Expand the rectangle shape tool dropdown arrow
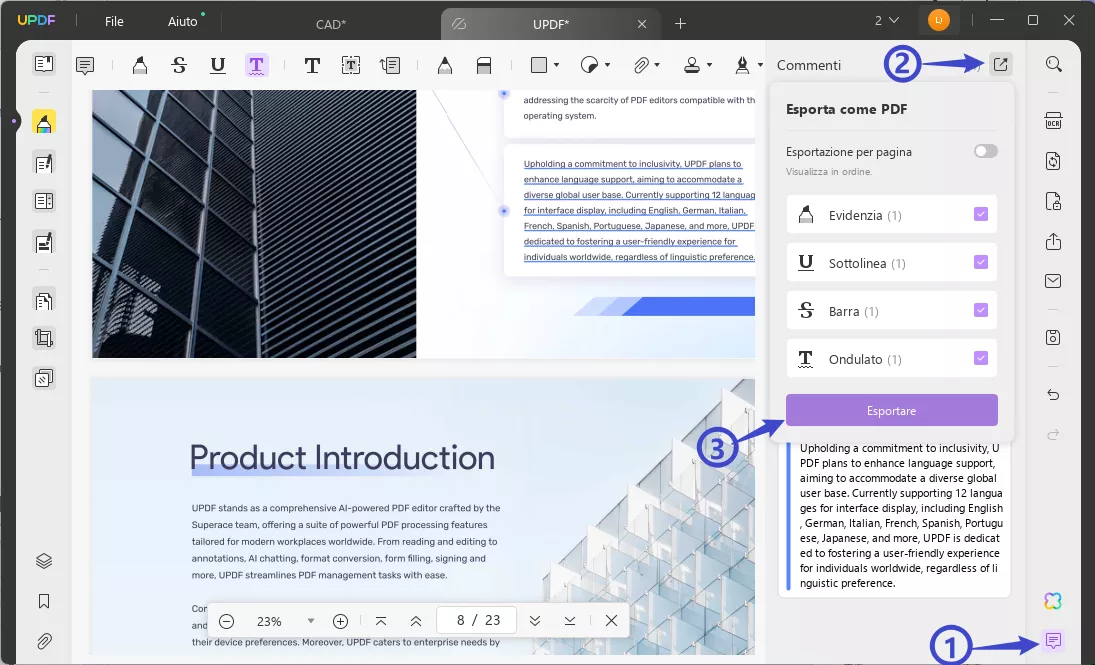This screenshot has height=665, width=1095. tap(557, 66)
